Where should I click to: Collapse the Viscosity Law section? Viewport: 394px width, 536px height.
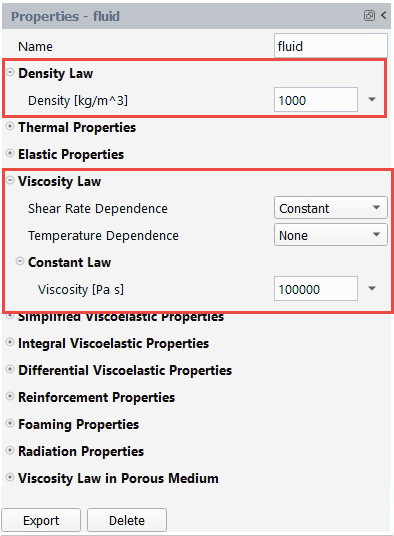click(x=10, y=180)
